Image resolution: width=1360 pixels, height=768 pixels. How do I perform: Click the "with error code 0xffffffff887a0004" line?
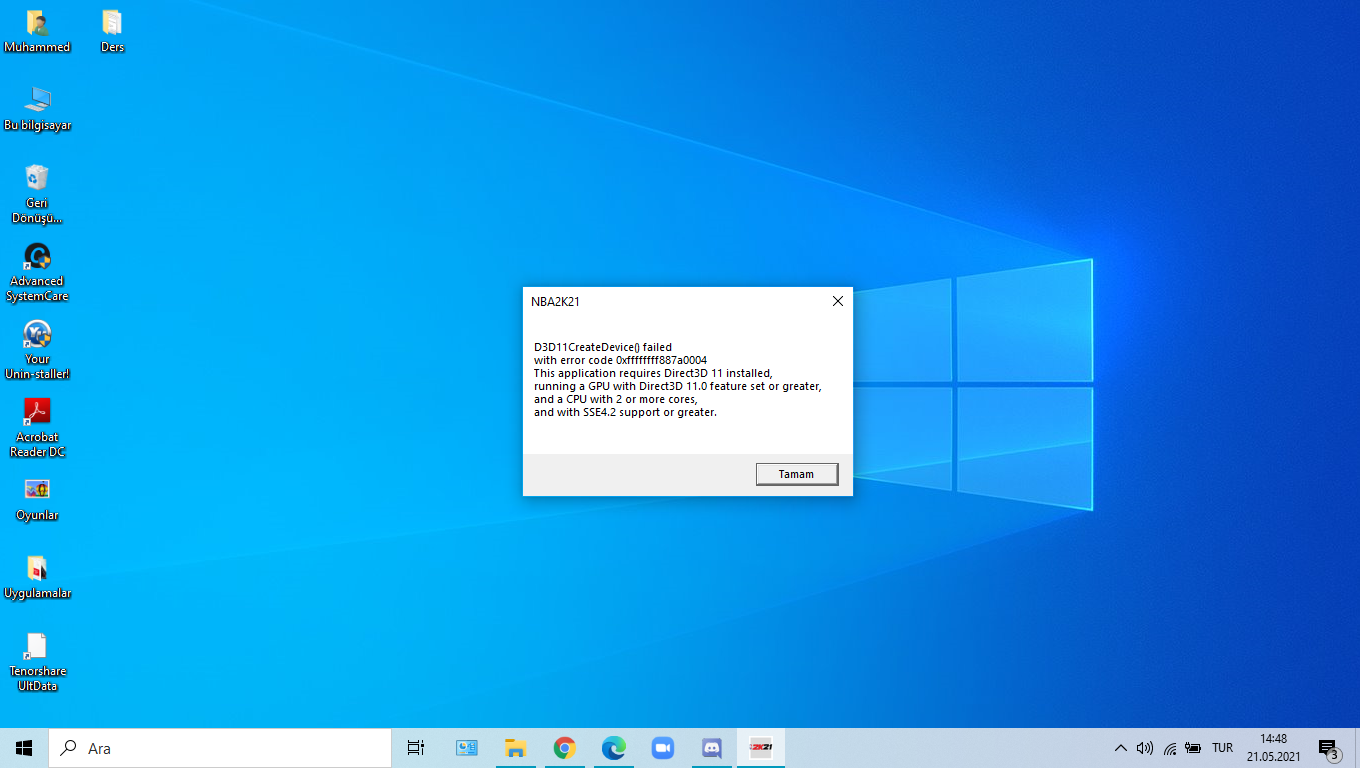coord(620,360)
